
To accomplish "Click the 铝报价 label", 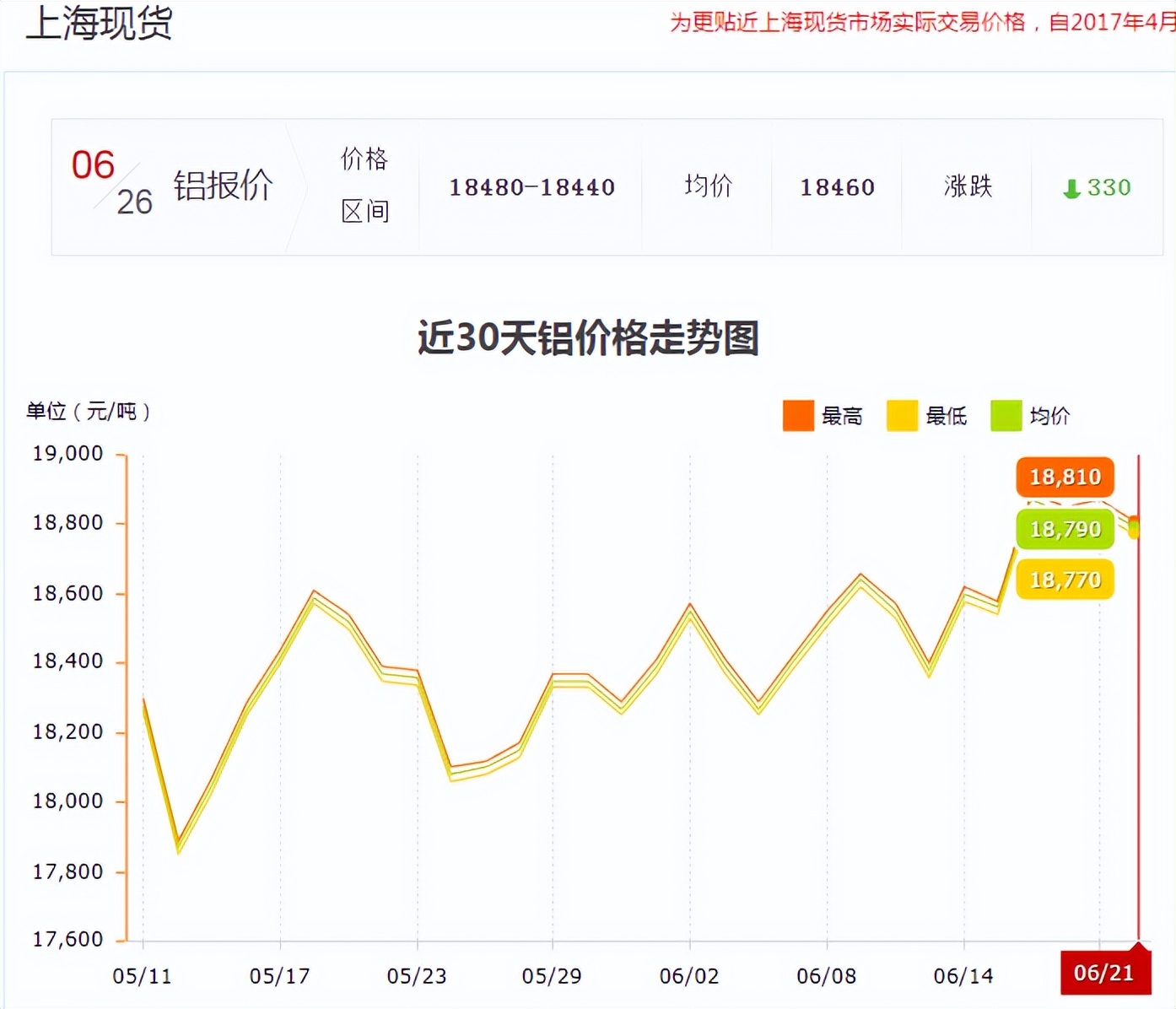I will tap(224, 186).
